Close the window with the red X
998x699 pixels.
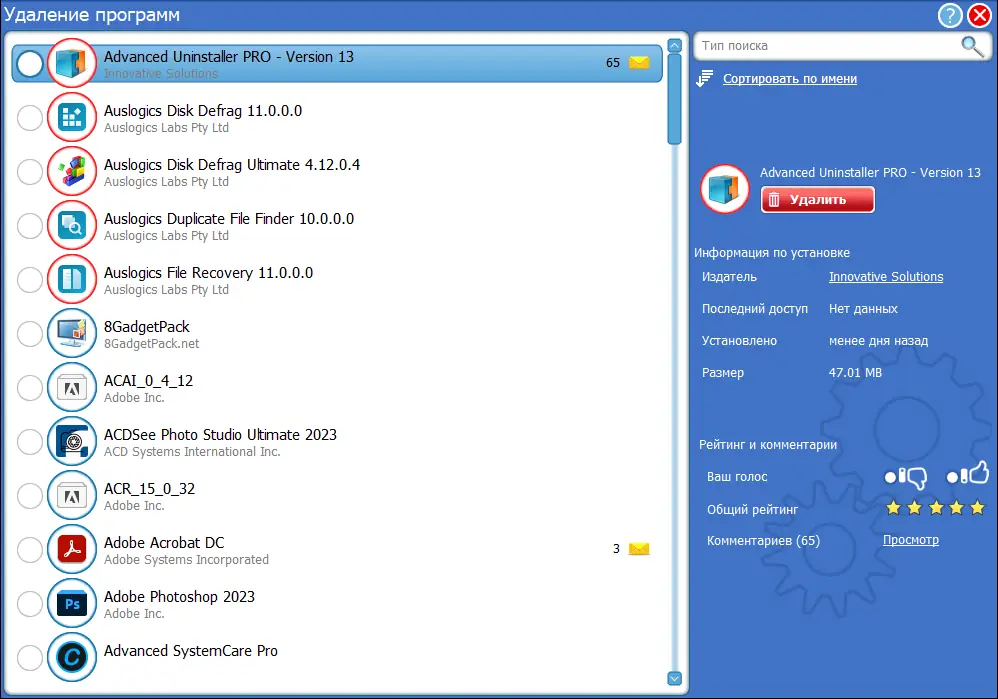tap(980, 15)
